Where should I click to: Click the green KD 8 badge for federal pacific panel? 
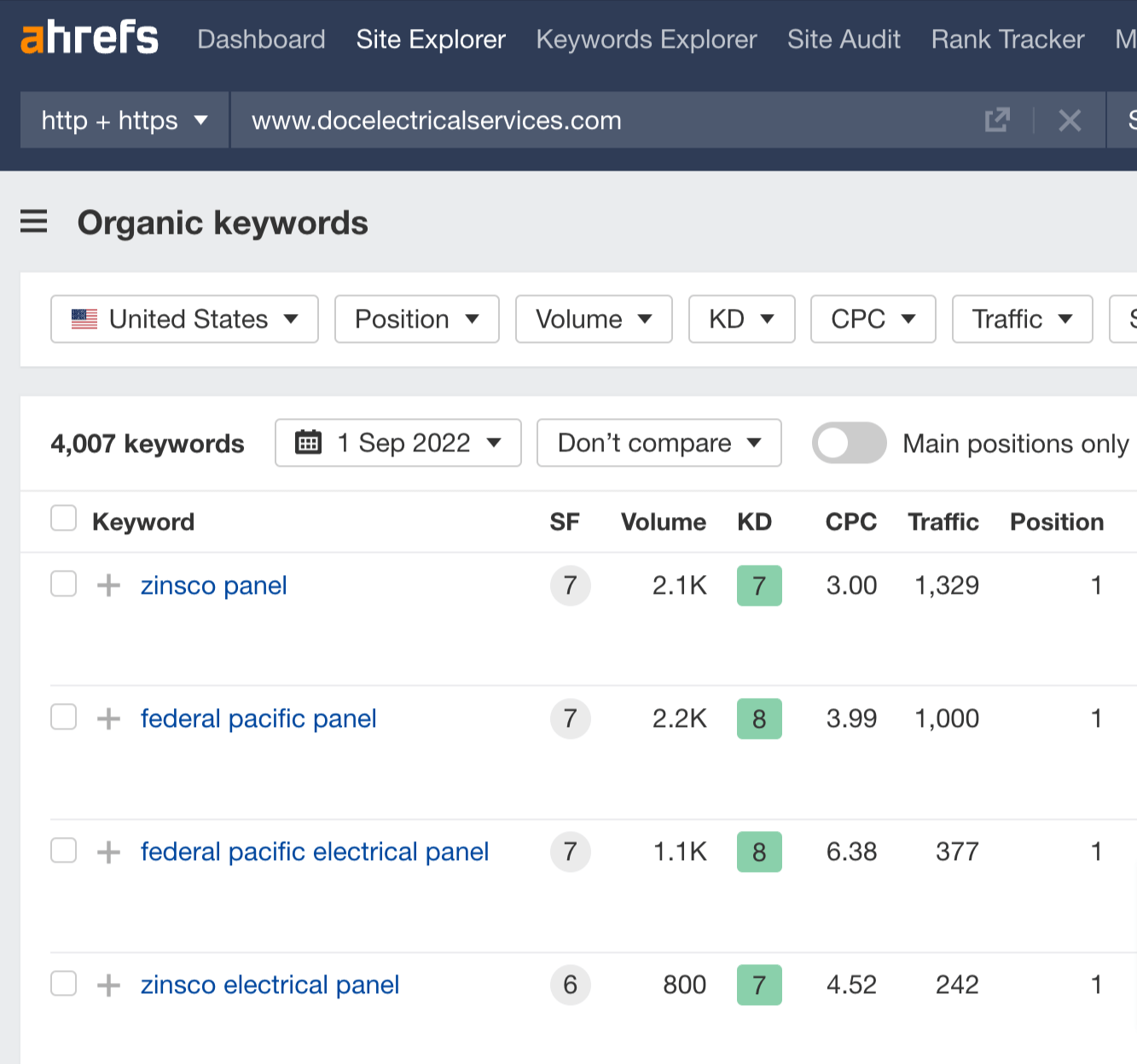click(759, 718)
